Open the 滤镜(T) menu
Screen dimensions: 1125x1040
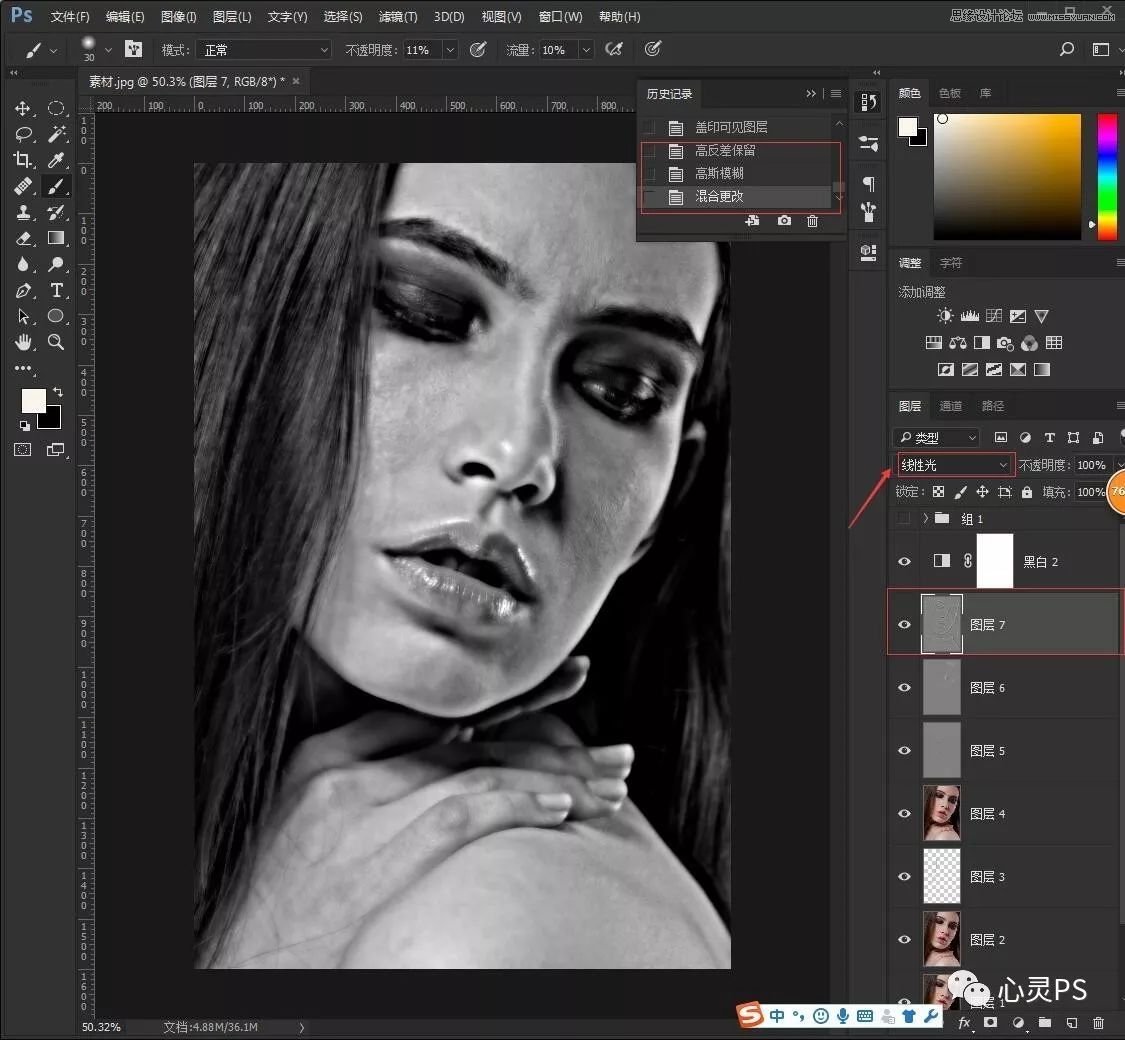tap(398, 17)
